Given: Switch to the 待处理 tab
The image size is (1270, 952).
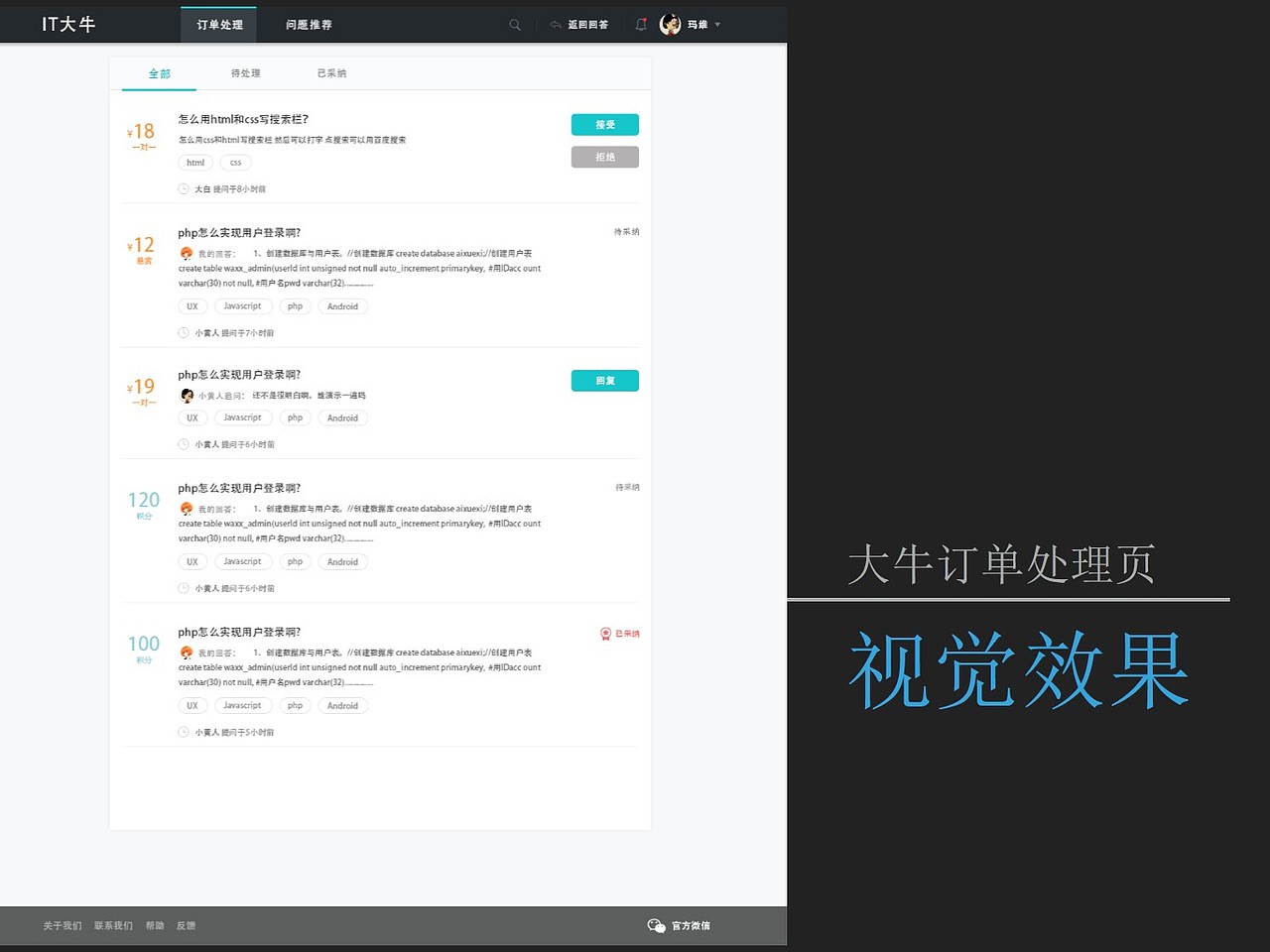Looking at the screenshot, I should click(245, 72).
